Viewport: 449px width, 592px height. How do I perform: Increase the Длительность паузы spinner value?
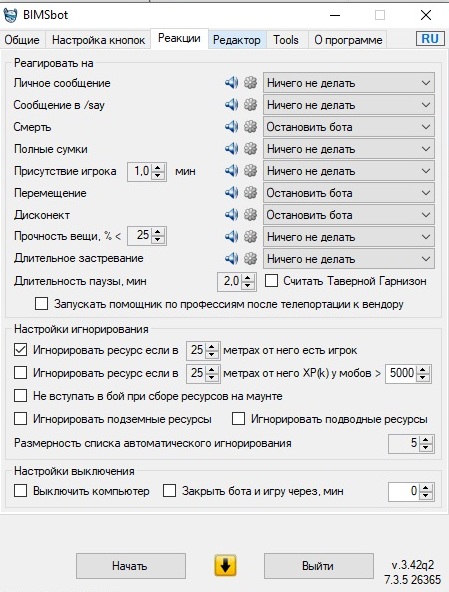pyautogui.click(x=248, y=277)
